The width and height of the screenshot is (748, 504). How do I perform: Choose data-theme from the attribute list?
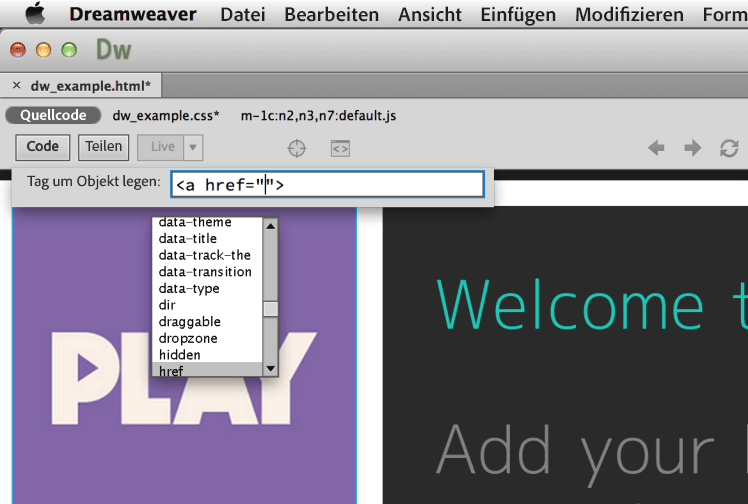click(207, 222)
